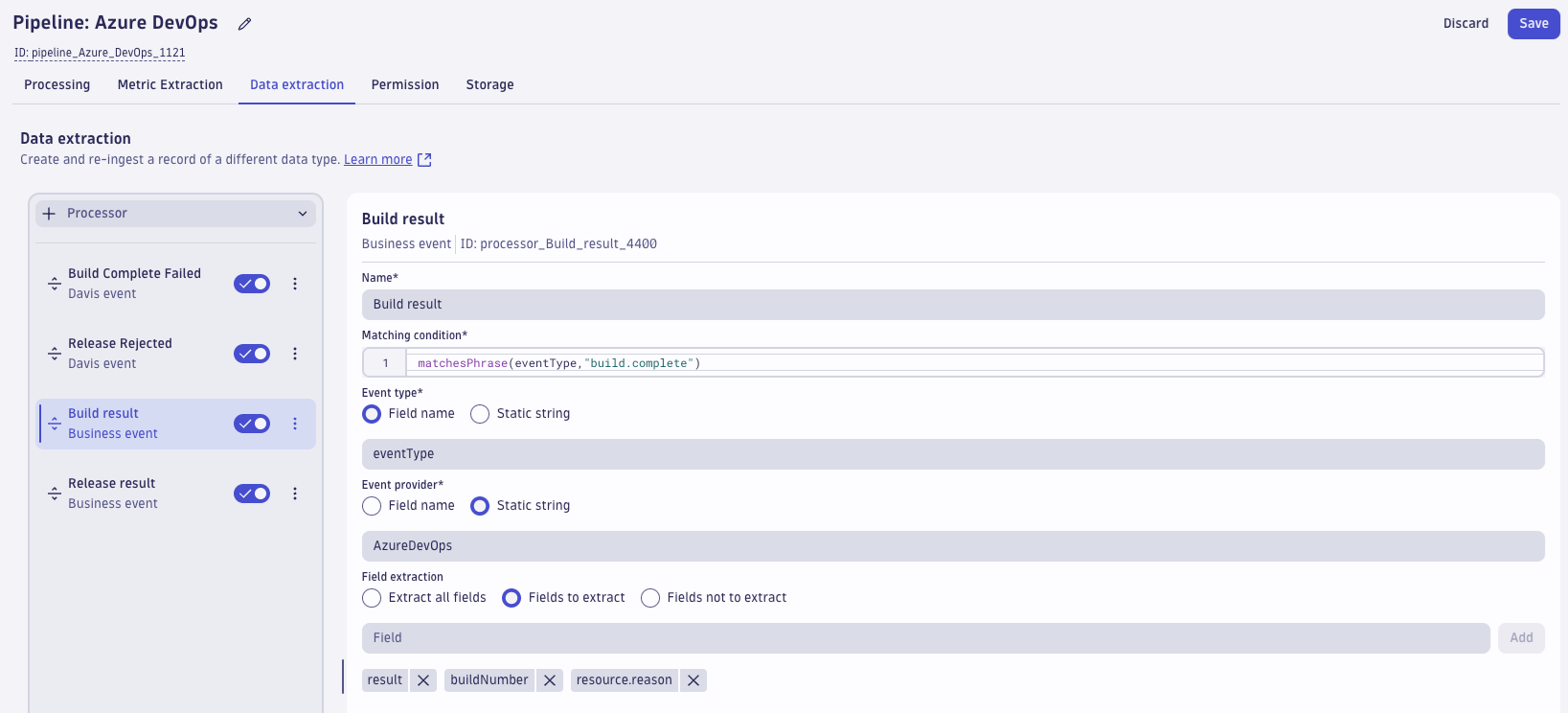
Task: Remove the resource.reason field tag
Action: point(693,680)
